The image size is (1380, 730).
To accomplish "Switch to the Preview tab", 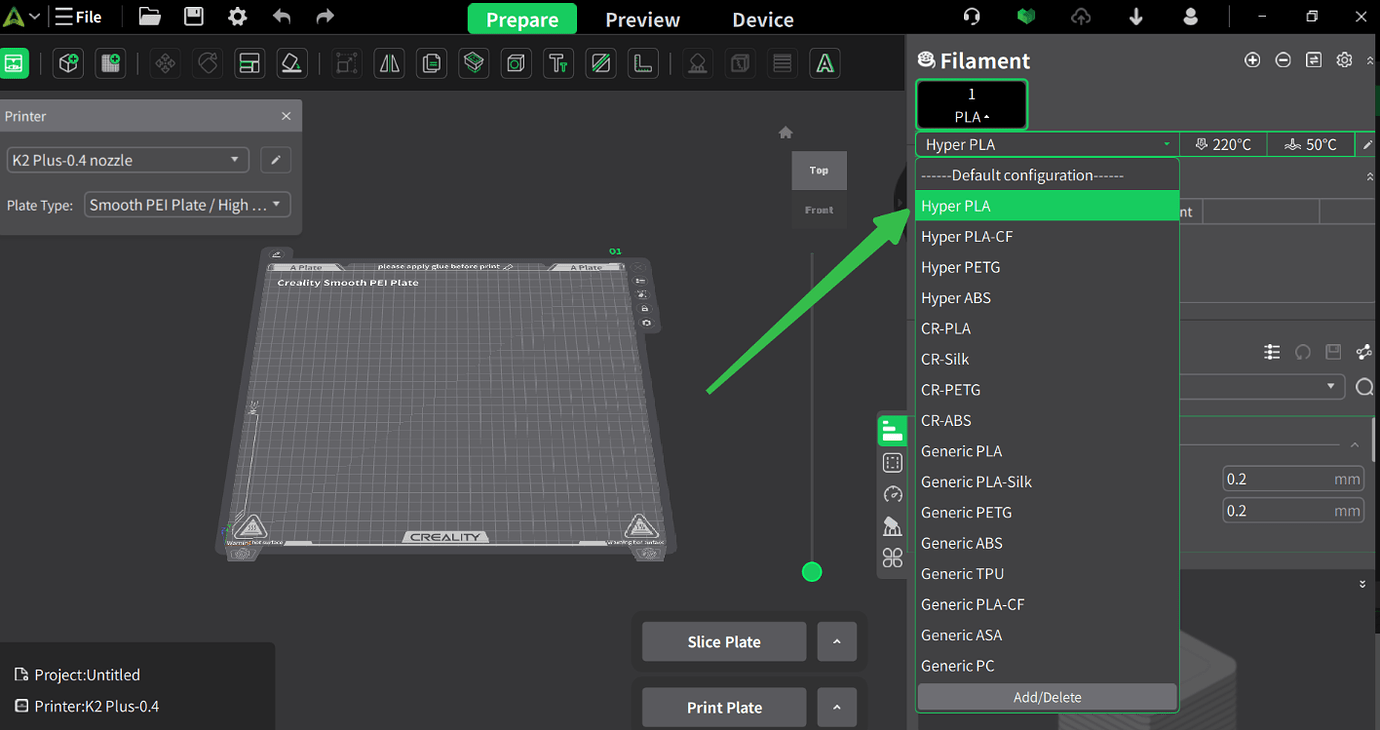I will coord(641,19).
